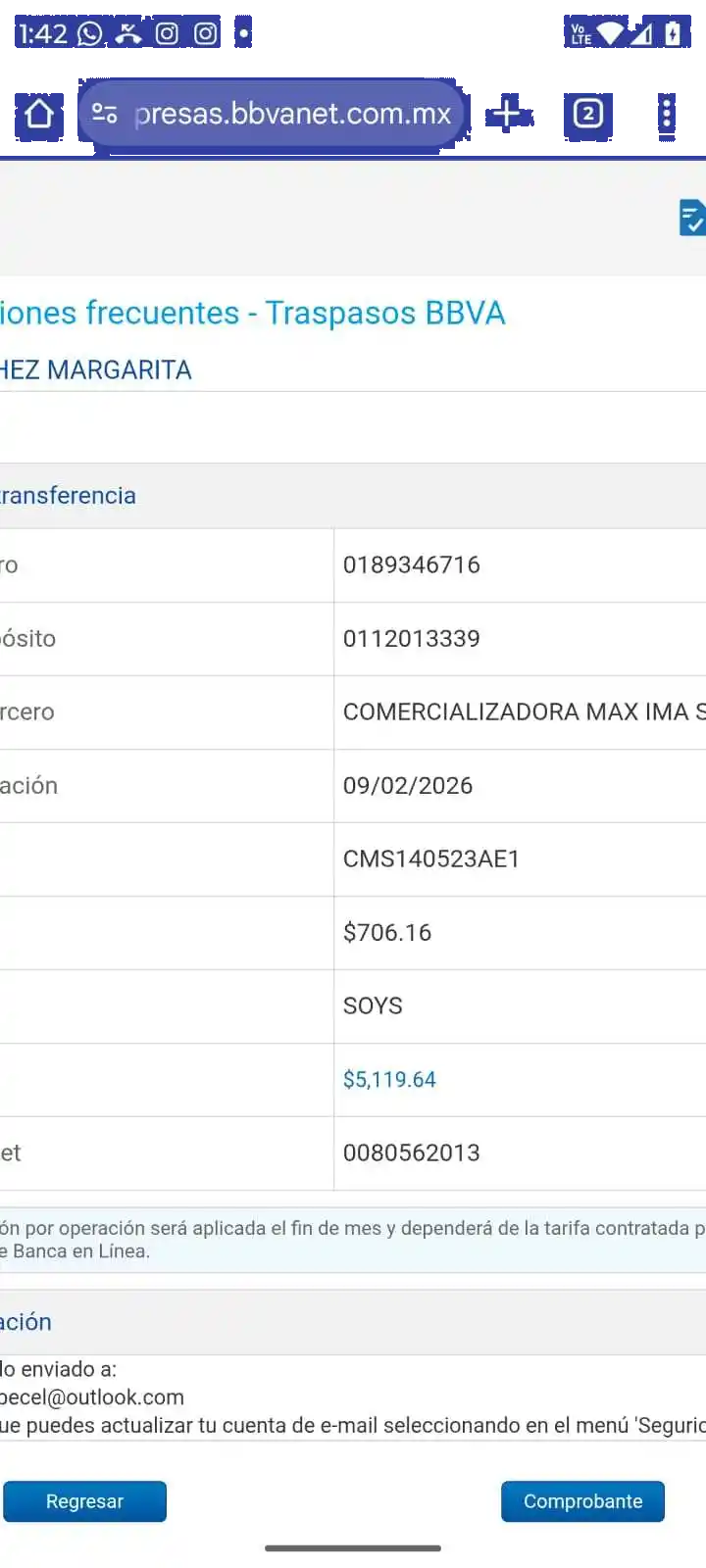The image size is (706, 1568).
Task: Tap the blue checklist document icon
Action: point(692,218)
